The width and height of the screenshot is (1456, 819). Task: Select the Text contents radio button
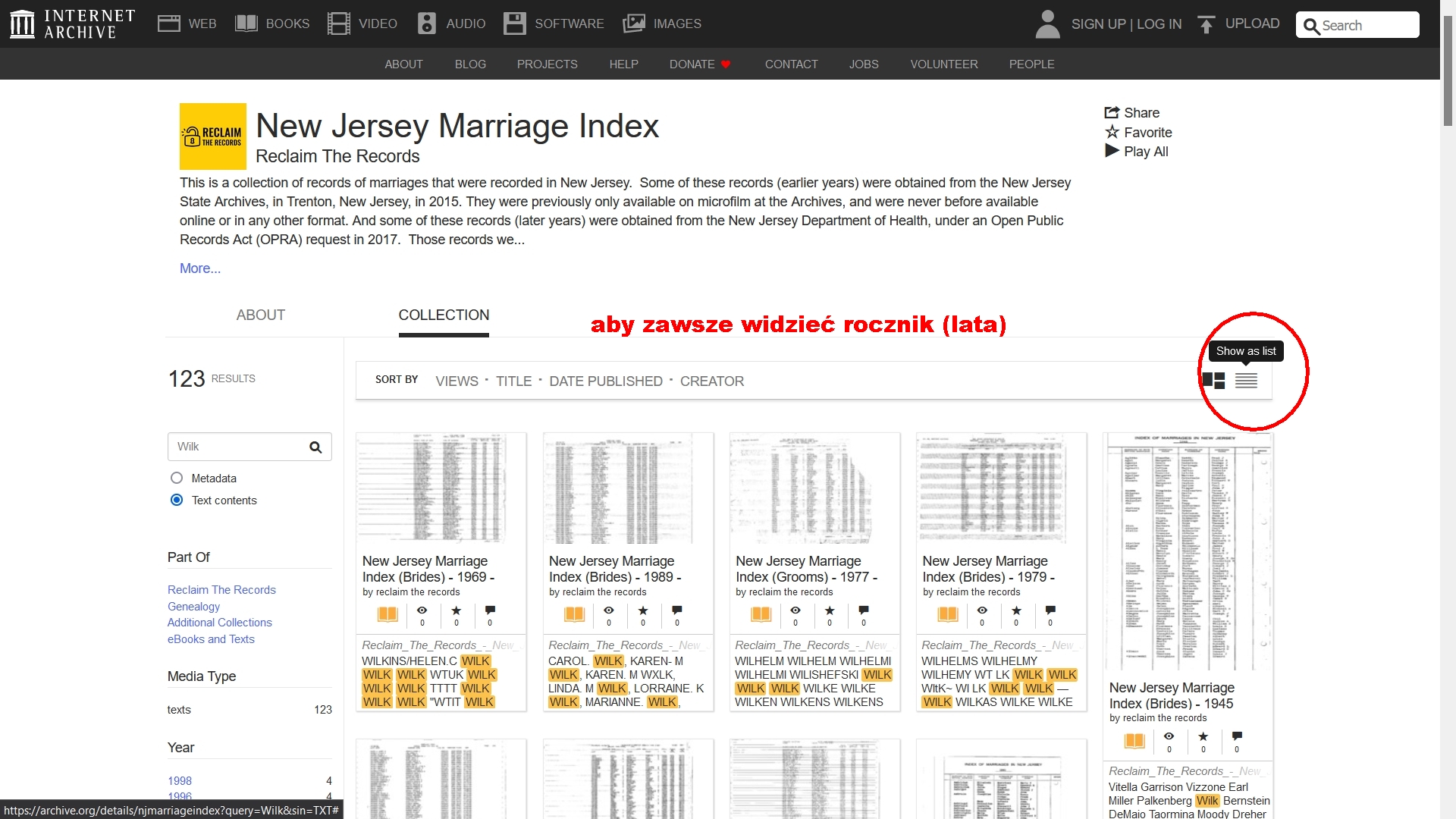[177, 500]
